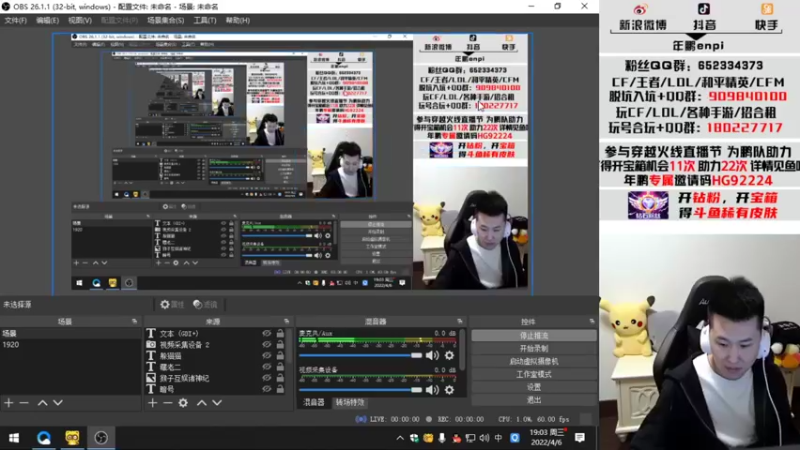Add a new scene with the plus icon
Image resolution: width=800 pixels, height=450 pixels.
[9, 403]
